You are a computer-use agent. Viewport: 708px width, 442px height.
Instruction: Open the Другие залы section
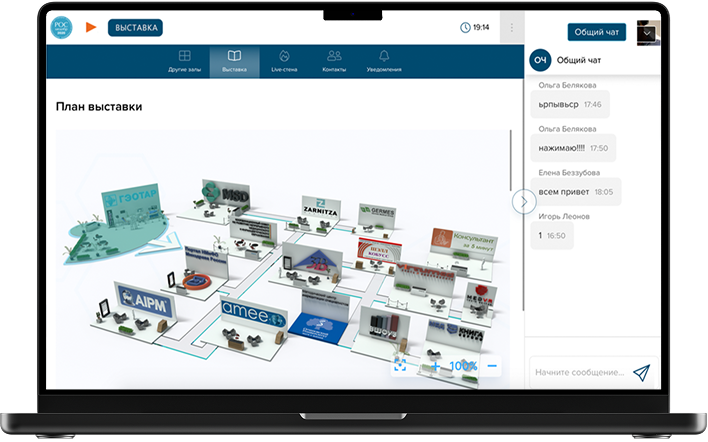tap(184, 61)
